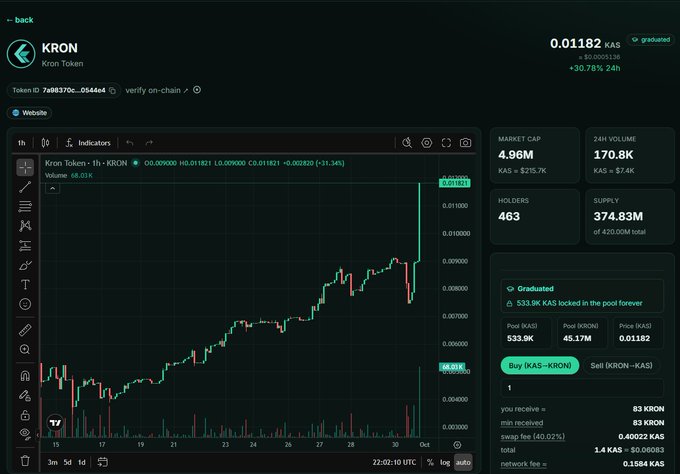
Task: Set chart range to 5d
Action: [67, 462]
